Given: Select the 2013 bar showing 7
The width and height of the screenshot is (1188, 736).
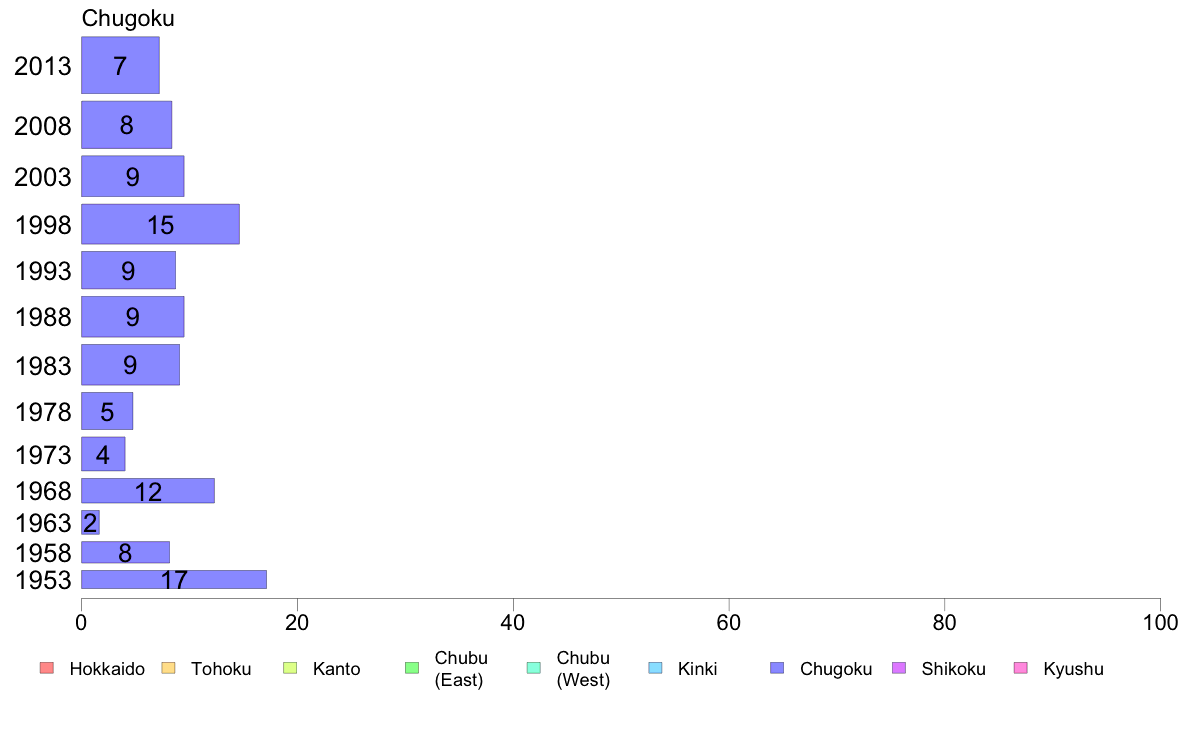Looking at the screenshot, I should 120,65.
